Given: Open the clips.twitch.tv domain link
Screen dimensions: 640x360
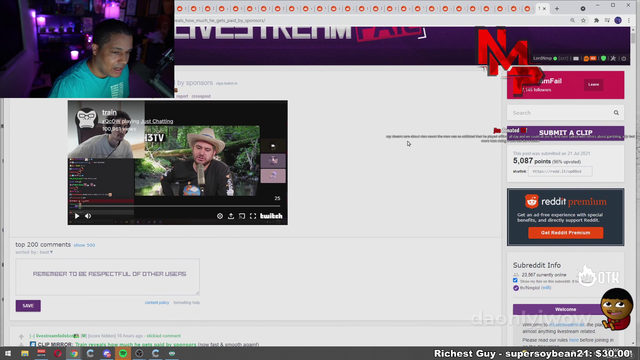Looking at the screenshot, I should (227, 83).
